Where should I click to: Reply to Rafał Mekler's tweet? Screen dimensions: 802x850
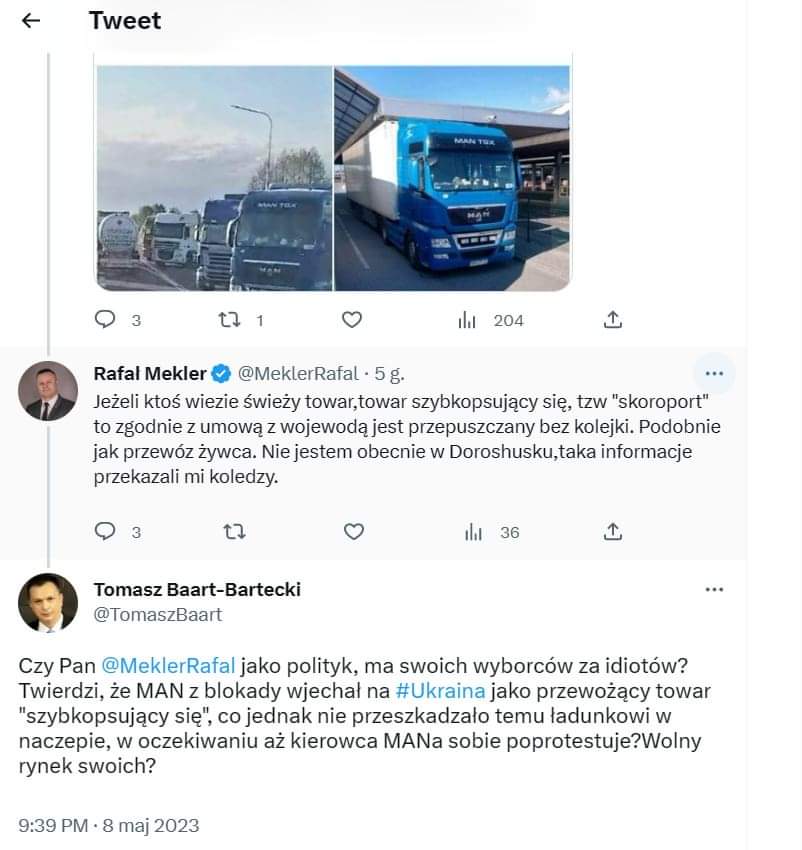106,532
